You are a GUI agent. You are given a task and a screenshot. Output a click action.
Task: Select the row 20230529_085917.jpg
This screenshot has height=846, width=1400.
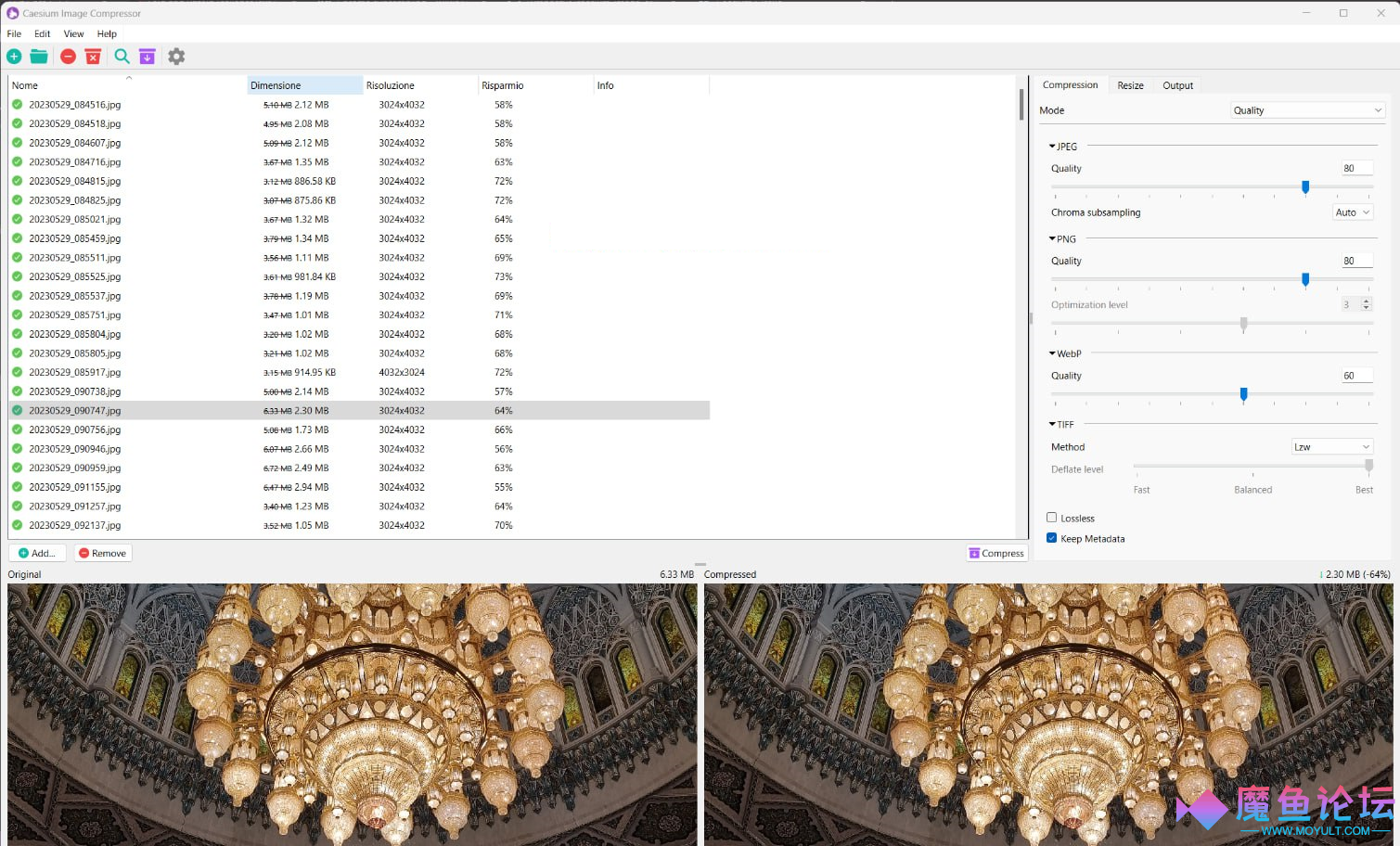click(x=359, y=372)
